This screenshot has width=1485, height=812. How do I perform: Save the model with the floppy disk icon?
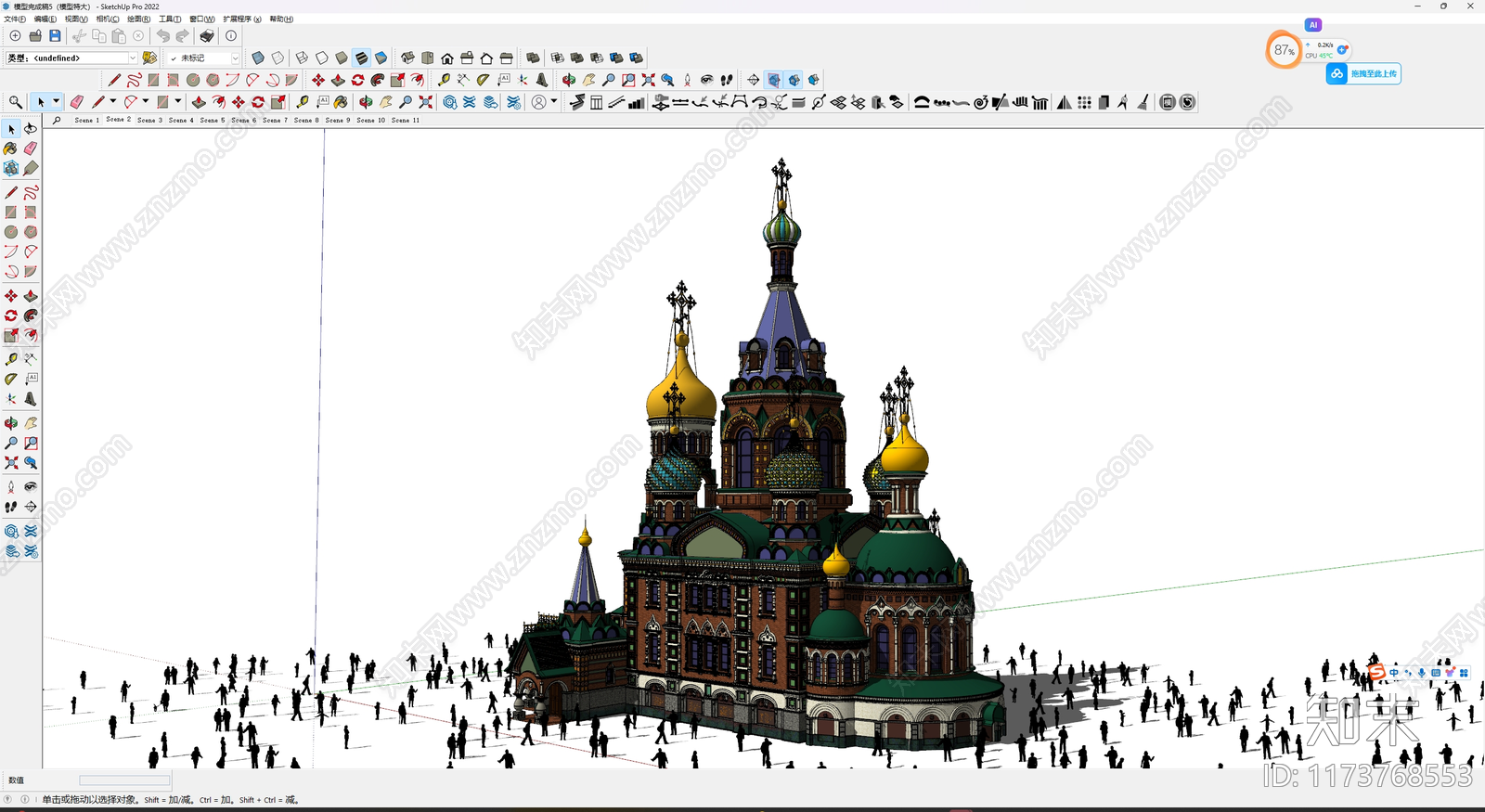point(55,36)
